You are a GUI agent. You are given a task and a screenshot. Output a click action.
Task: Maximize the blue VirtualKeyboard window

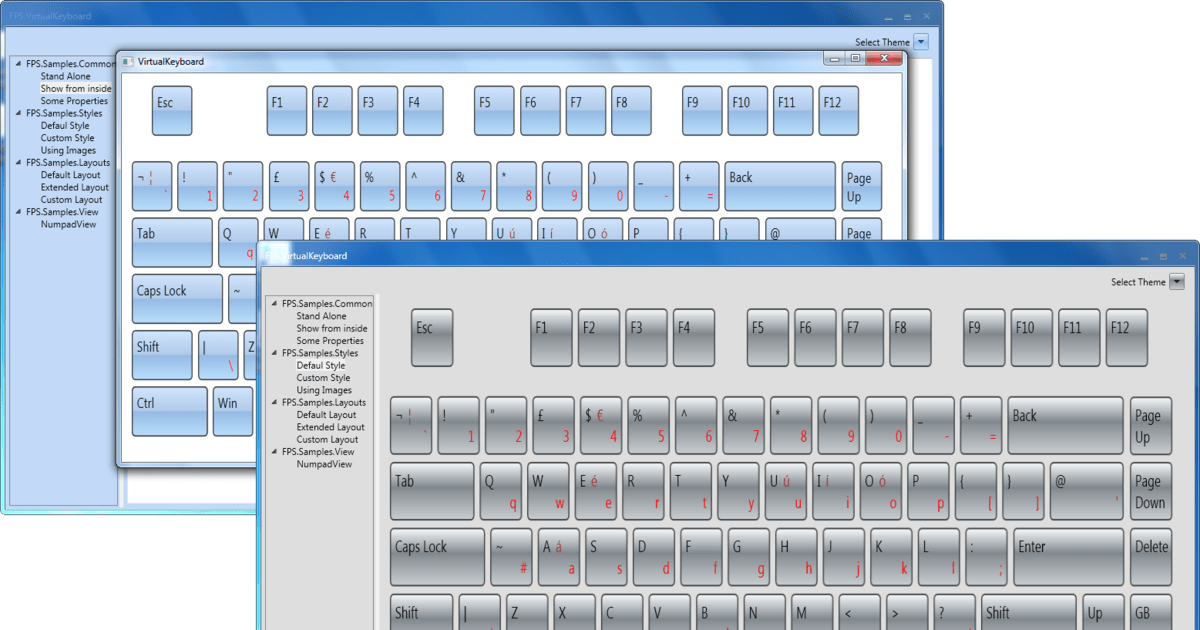pyautogui.click(x=855, y=59)
